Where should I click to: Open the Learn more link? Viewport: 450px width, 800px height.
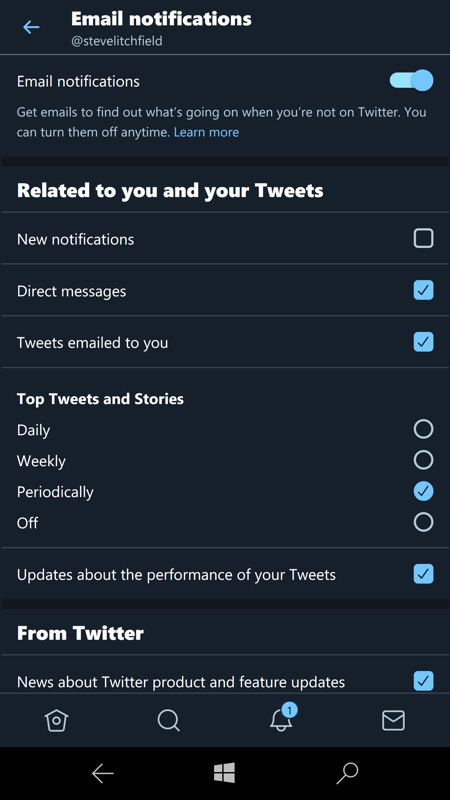[x=206, y=132]
